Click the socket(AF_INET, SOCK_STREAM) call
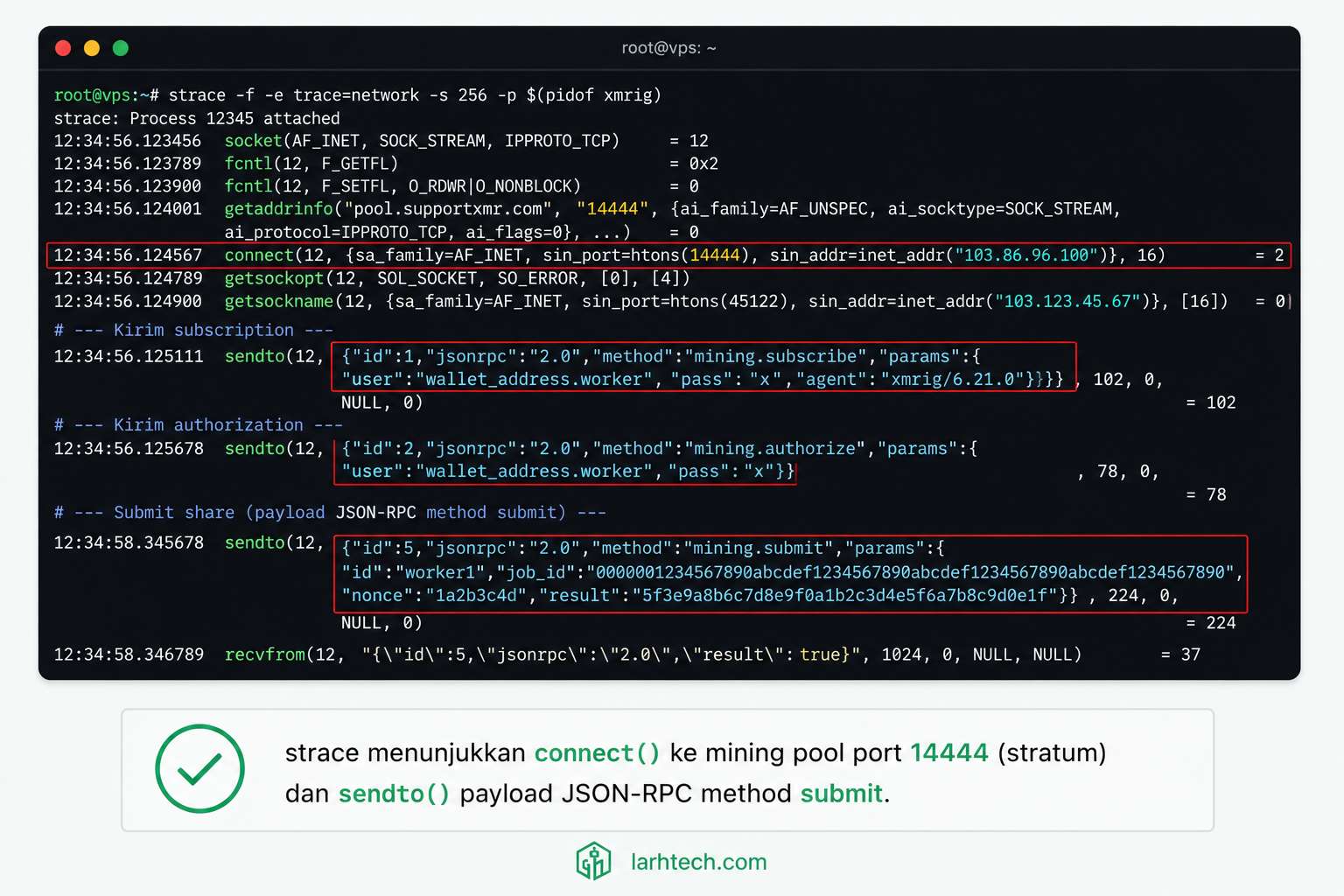Image resolution: width=1344 pixels, height=896 pixels. point(422,141)
